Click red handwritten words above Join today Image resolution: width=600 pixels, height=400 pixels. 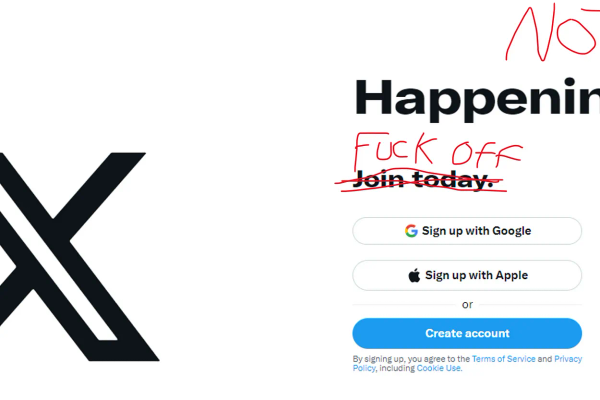point(438,150)
